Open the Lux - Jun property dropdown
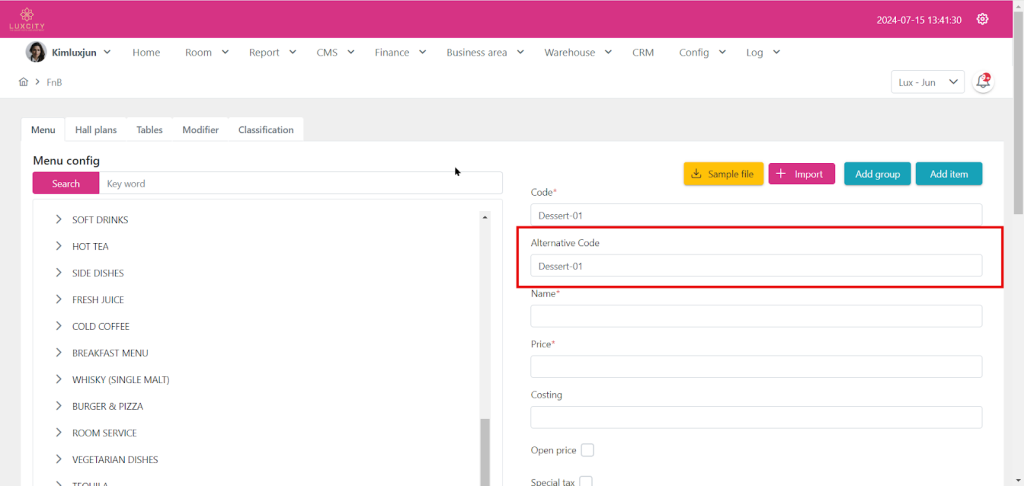This screenshot has width=1024, height=486. [926, 82]
